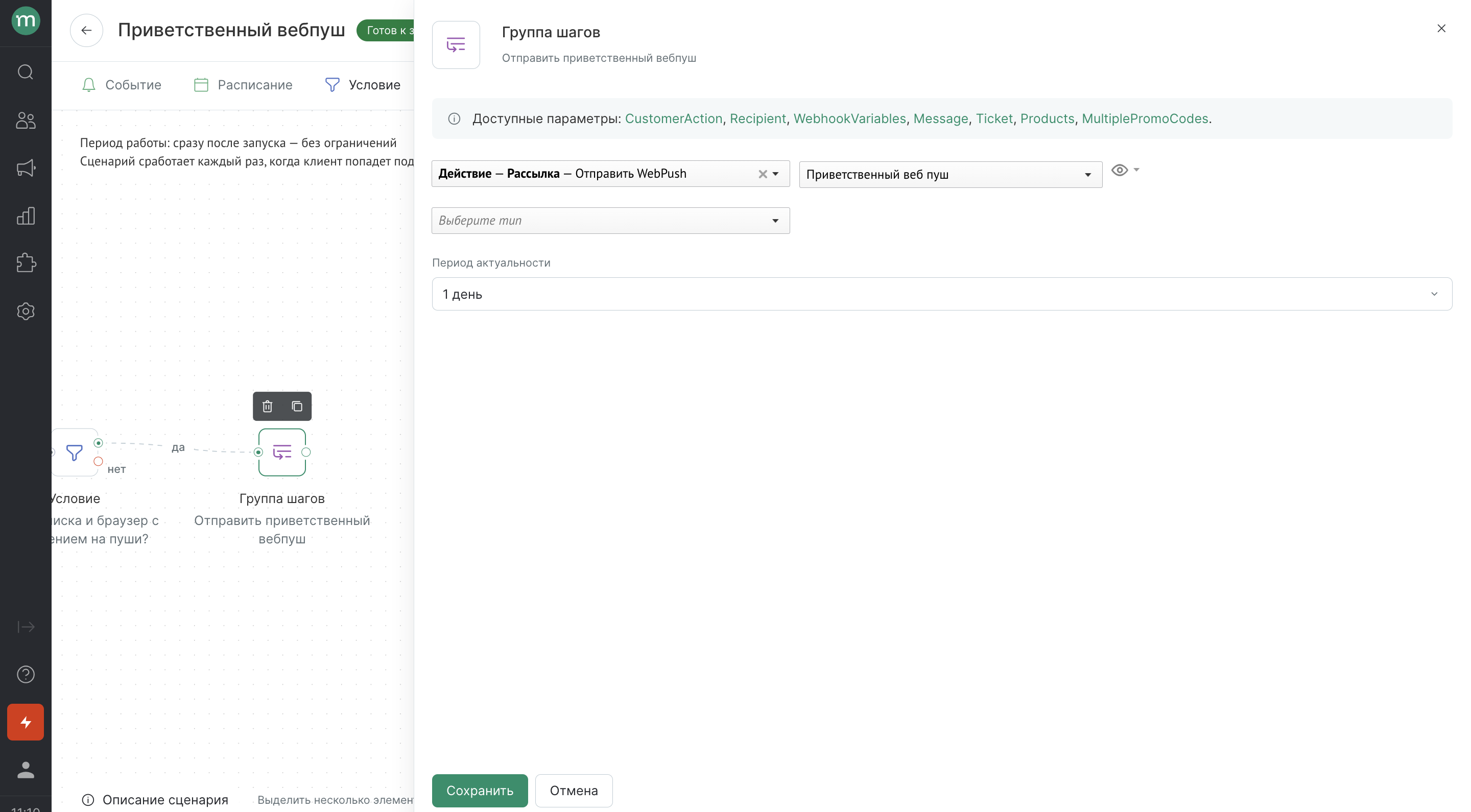
Task: Click the green 'да' output connector
Action: pyautogui.click(x=98, y=443)
